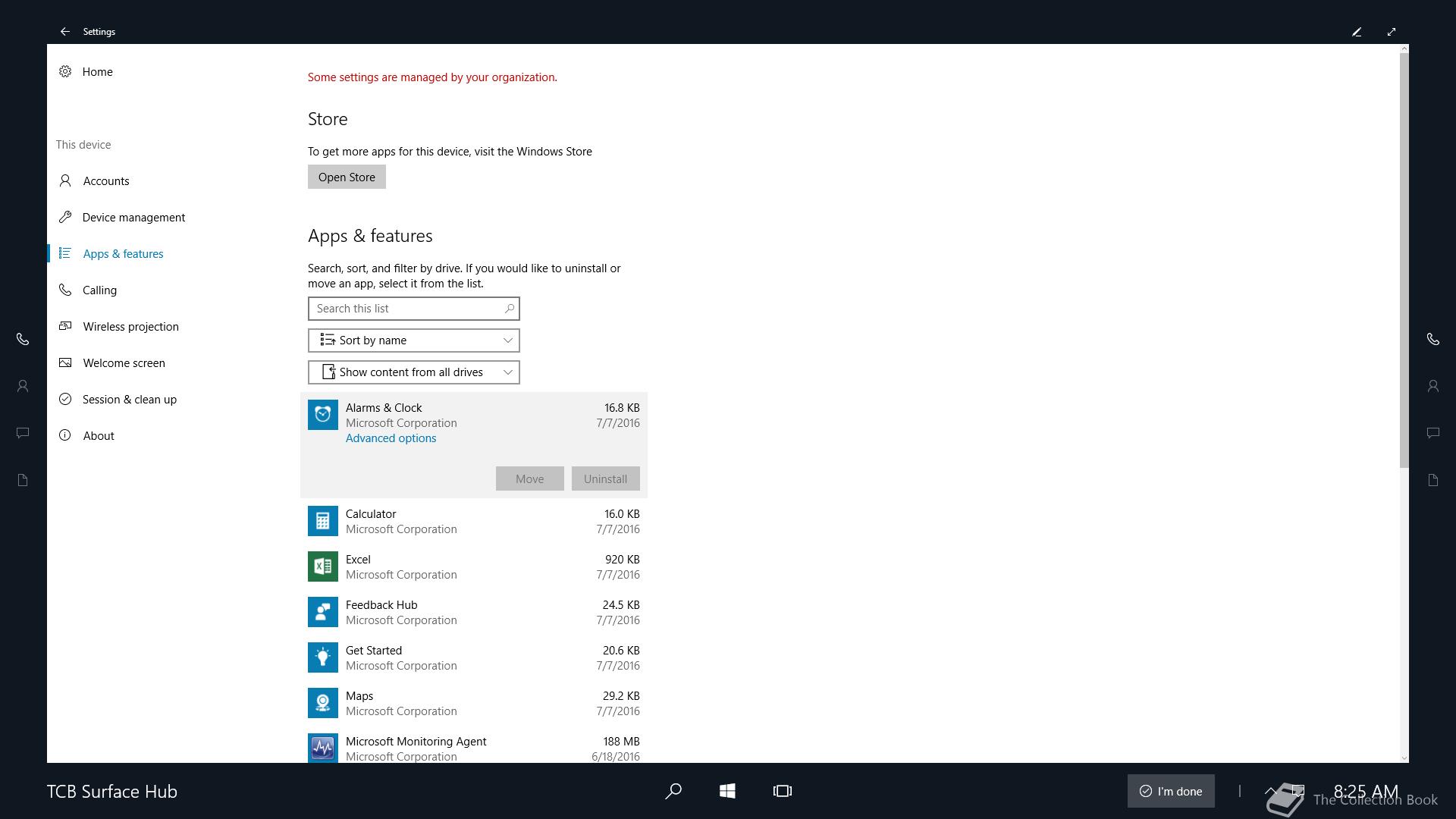Select Microsoft Monitoring Agent app icon
1456x819 pixels.
322,748
